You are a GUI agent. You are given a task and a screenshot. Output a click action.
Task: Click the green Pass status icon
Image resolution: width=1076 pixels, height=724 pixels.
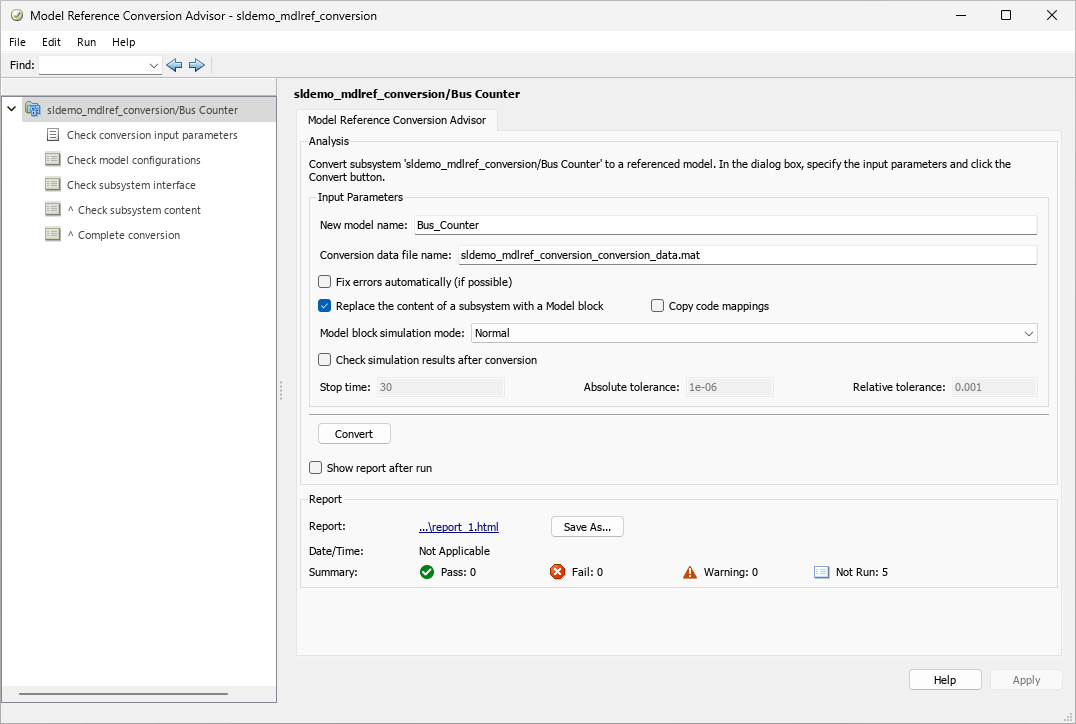(x=427, y=571)
